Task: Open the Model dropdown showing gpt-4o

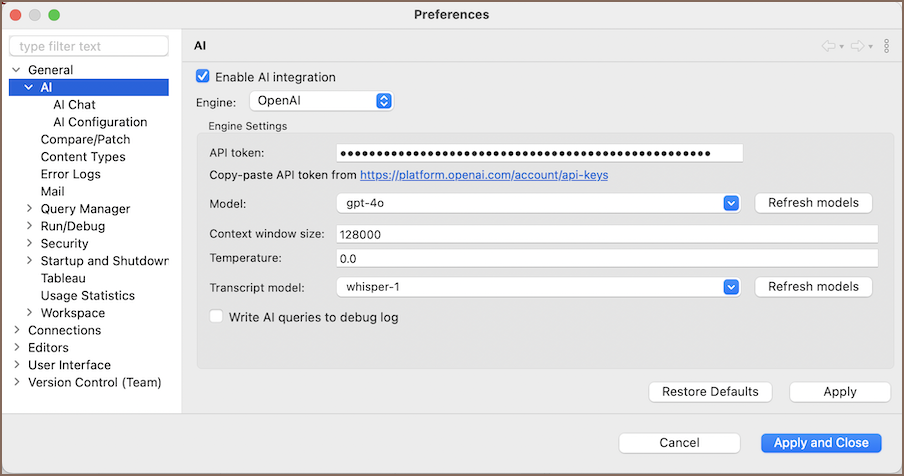Action: point(537,203)
